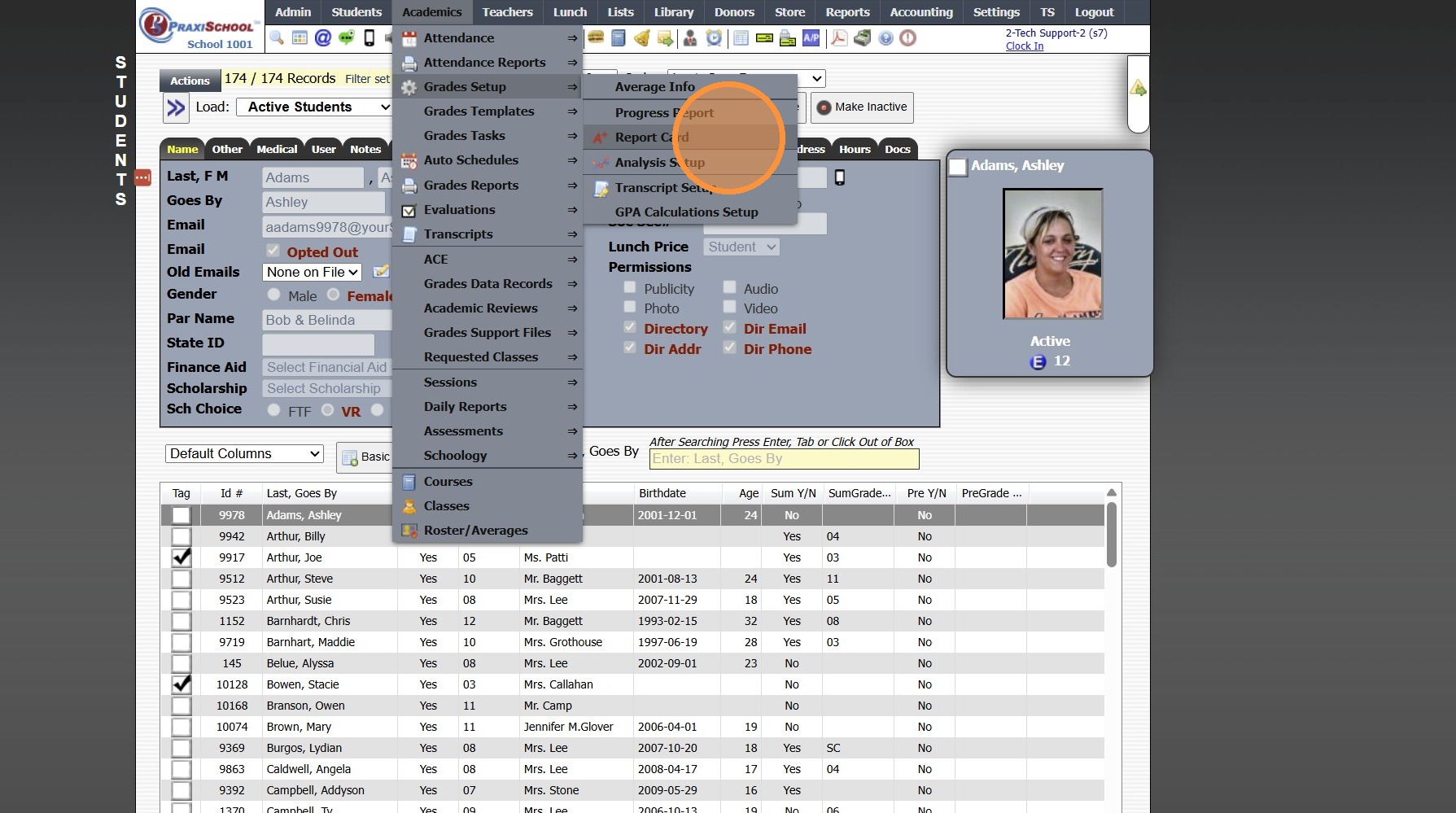
Task: Tick checkbox beside Adams, Ashley photo card
Action: 958,167
